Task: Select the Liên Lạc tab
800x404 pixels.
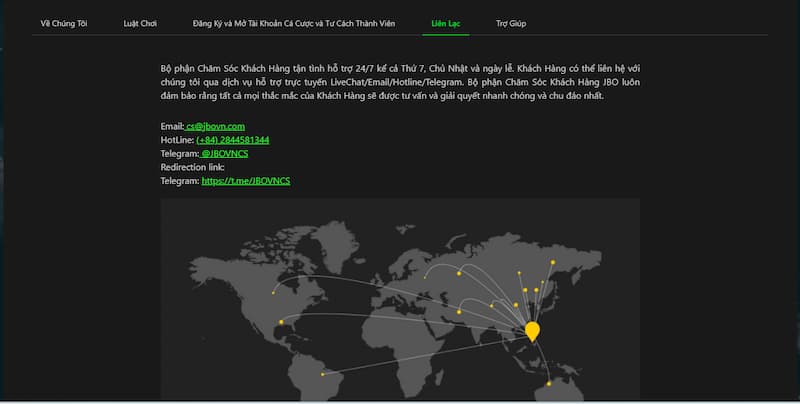Action: [x=446, y=22]
